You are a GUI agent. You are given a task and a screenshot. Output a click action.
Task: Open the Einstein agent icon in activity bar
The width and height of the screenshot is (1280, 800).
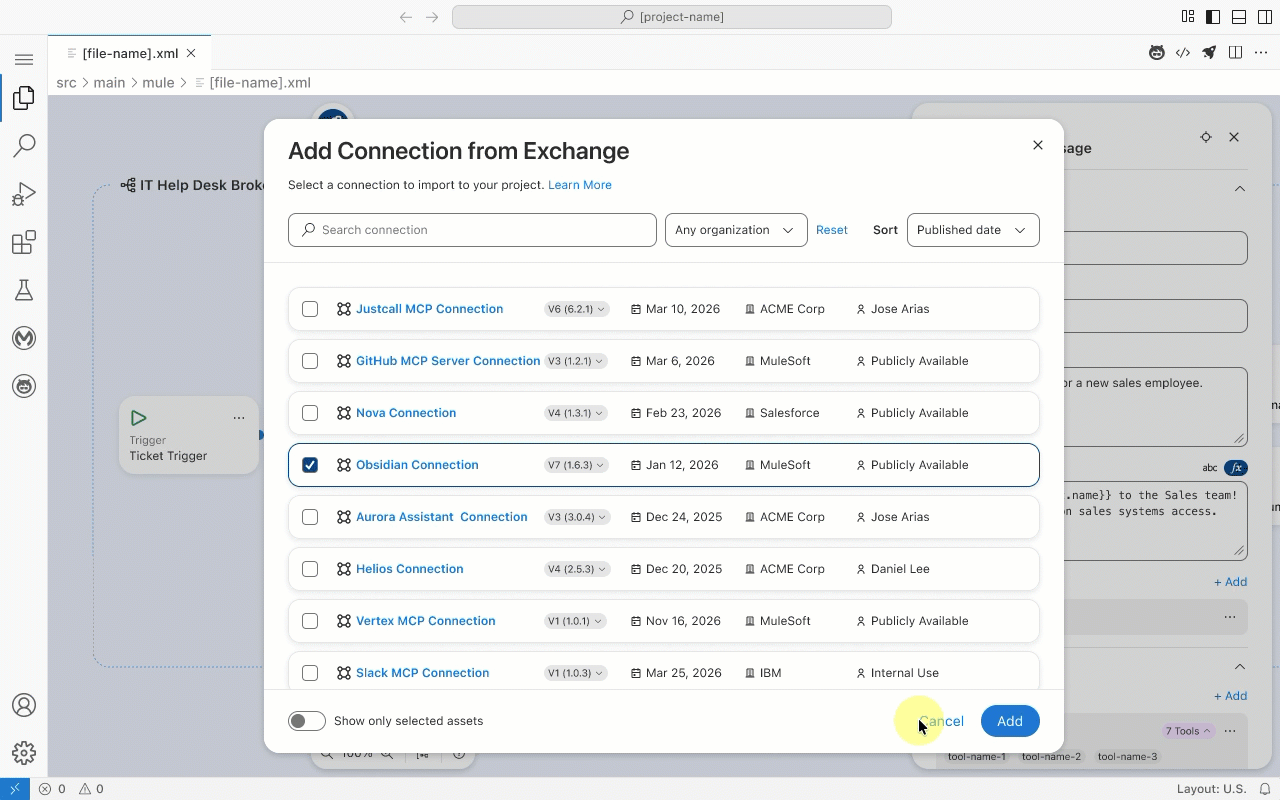(24, 386)
